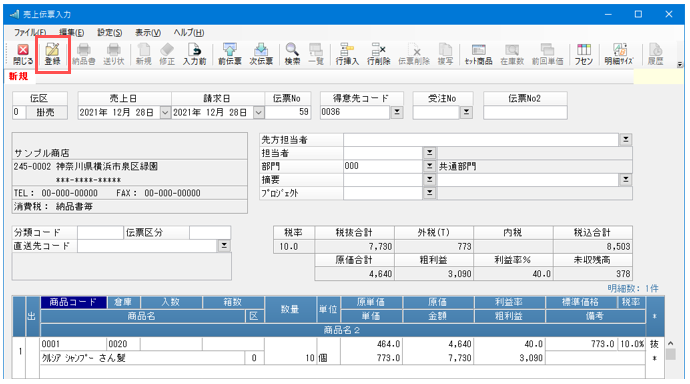The height and width of the screenshot is (384, 690).
Task: Go to next slip with 次伝票
Action: coord(261,55)
